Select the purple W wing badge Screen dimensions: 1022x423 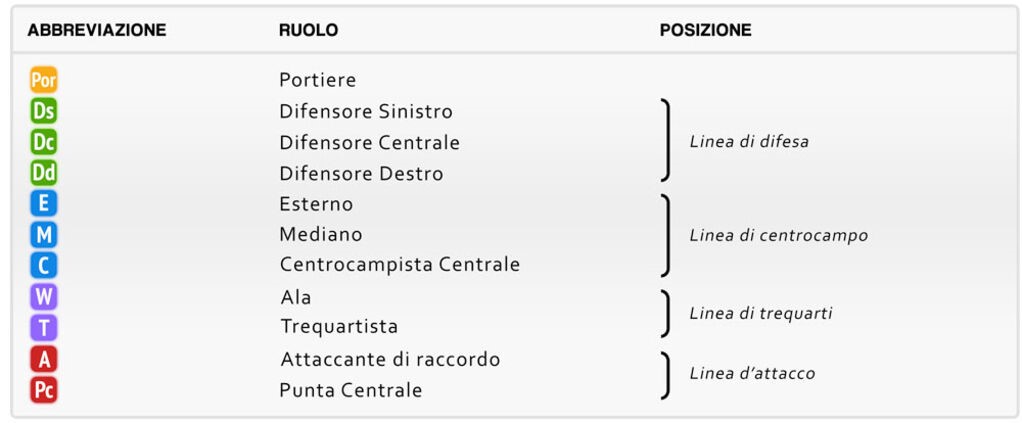pyautogui.click(x=44, y=297)
